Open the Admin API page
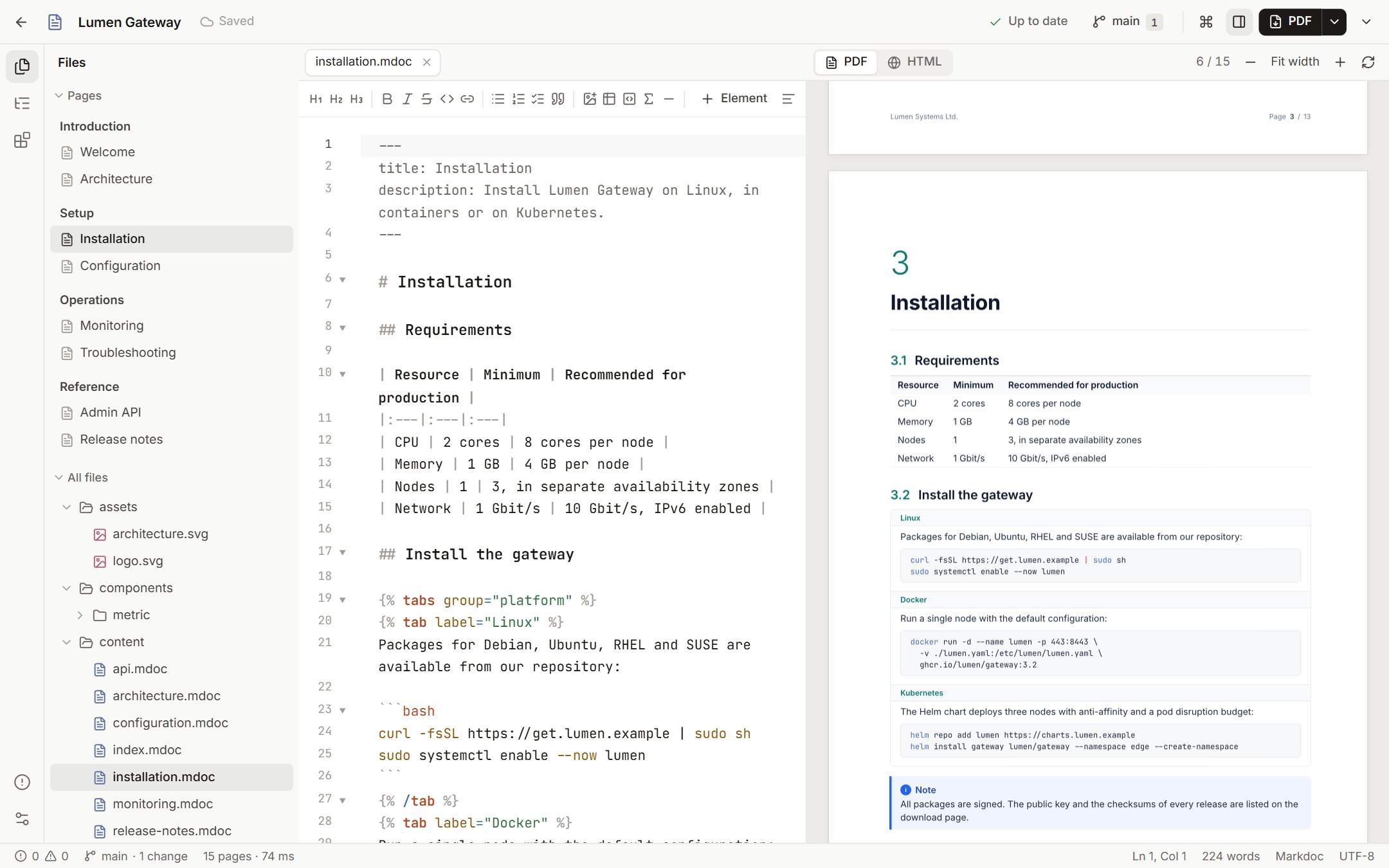 (171, 412)
